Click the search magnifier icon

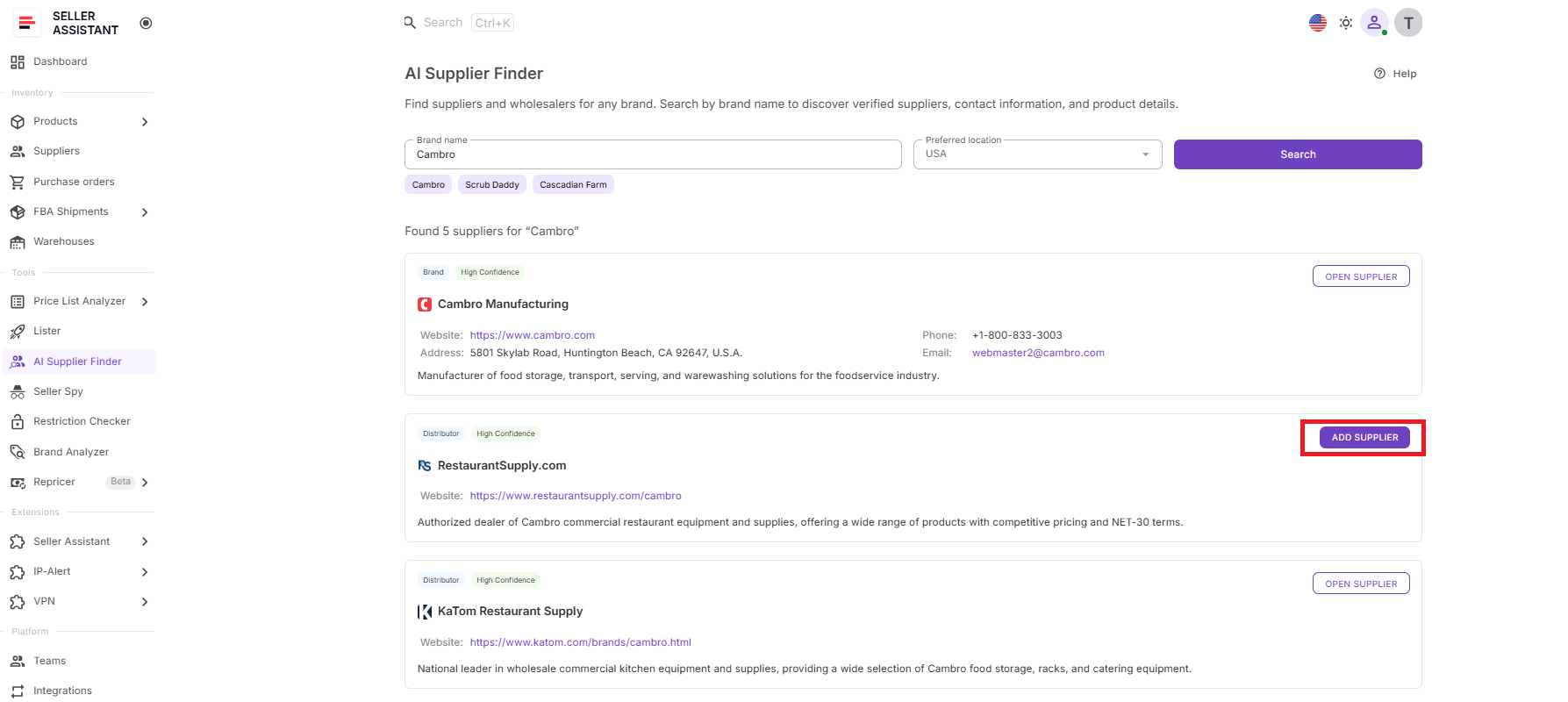point(410,23)
